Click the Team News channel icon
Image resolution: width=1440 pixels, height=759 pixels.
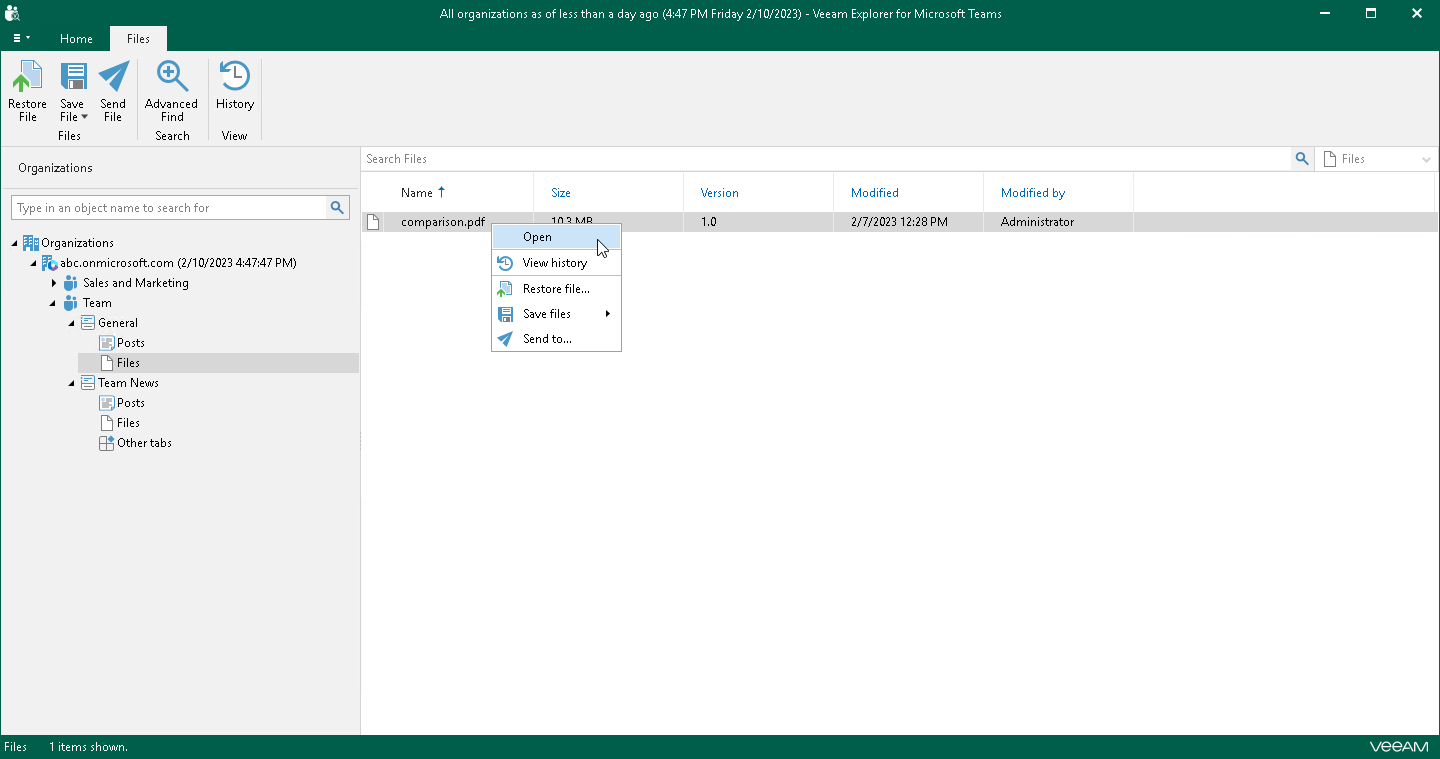click(88, 383)
